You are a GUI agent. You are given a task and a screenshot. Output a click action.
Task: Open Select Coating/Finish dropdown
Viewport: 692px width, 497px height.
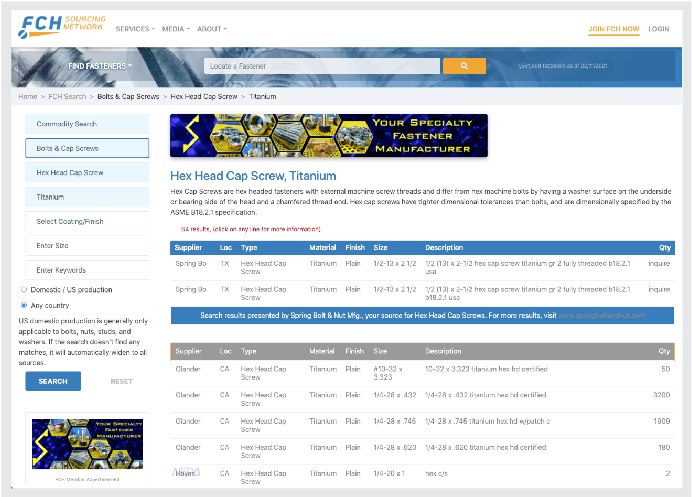point(87,221)
